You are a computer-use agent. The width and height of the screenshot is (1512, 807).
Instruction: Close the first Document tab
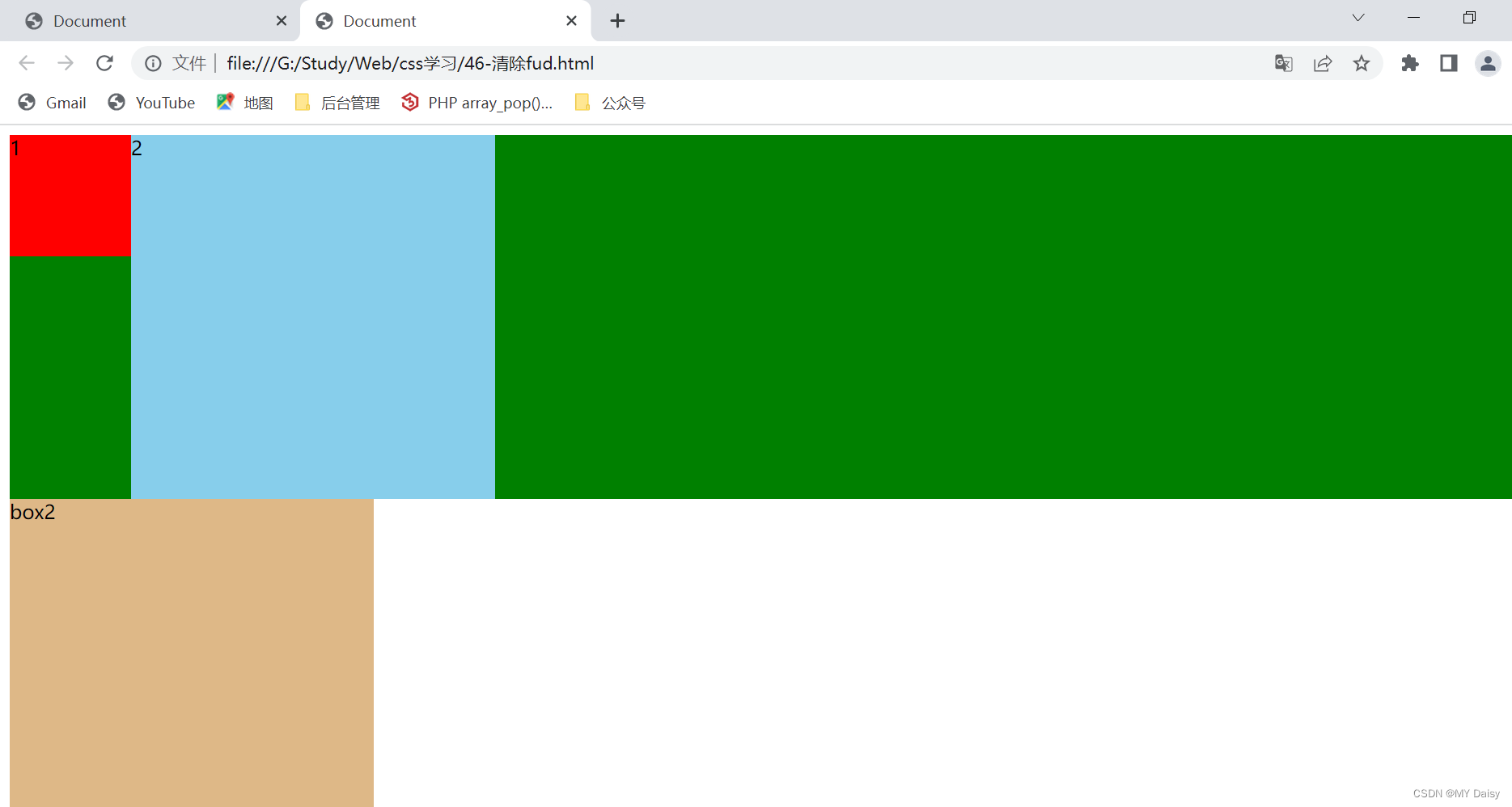tap(282, 21)
